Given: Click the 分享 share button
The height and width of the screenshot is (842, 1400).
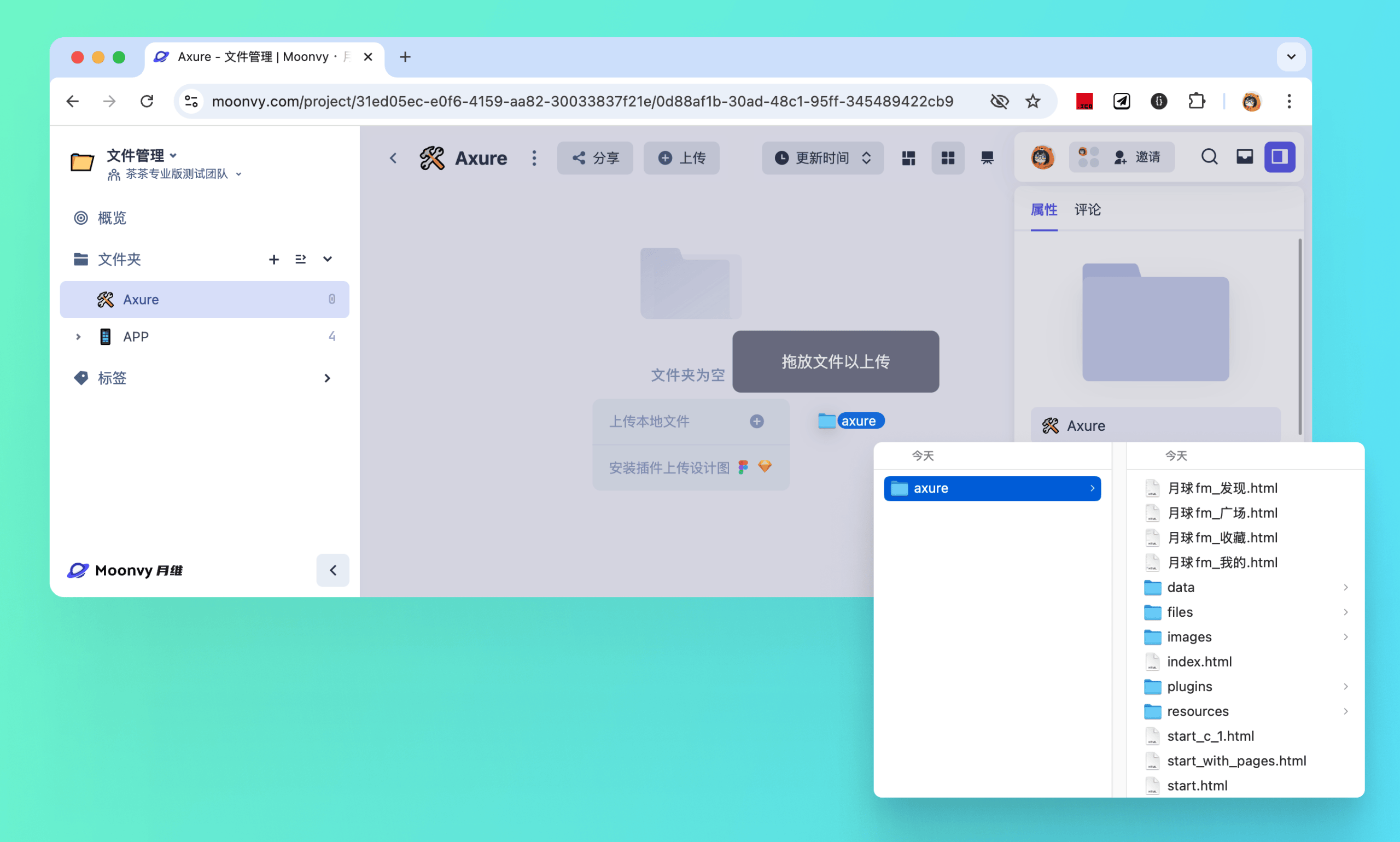Looking at the screenshot, I should (x=595, y=157).
